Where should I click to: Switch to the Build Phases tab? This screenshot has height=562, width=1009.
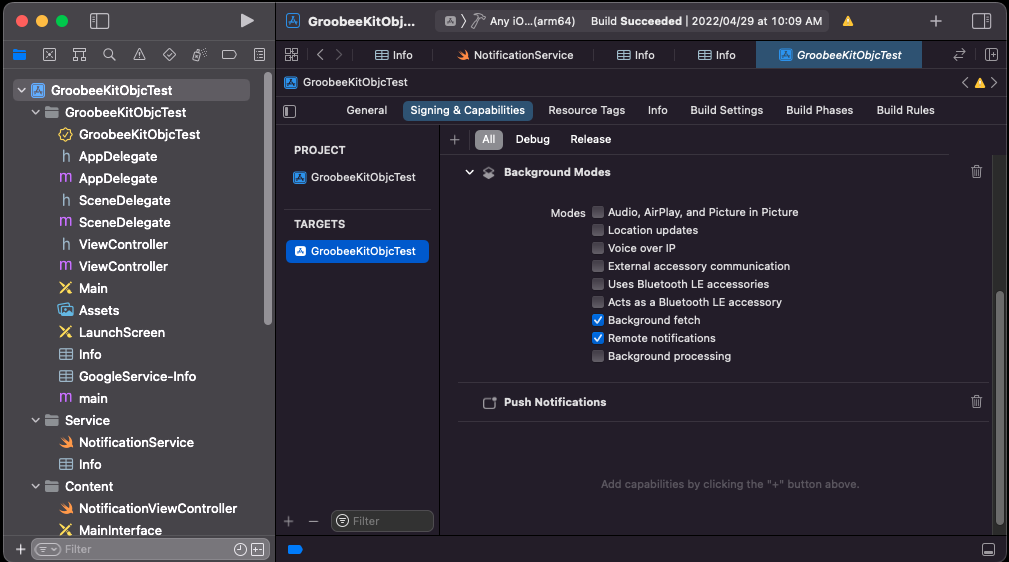click(x=819, y=110)
